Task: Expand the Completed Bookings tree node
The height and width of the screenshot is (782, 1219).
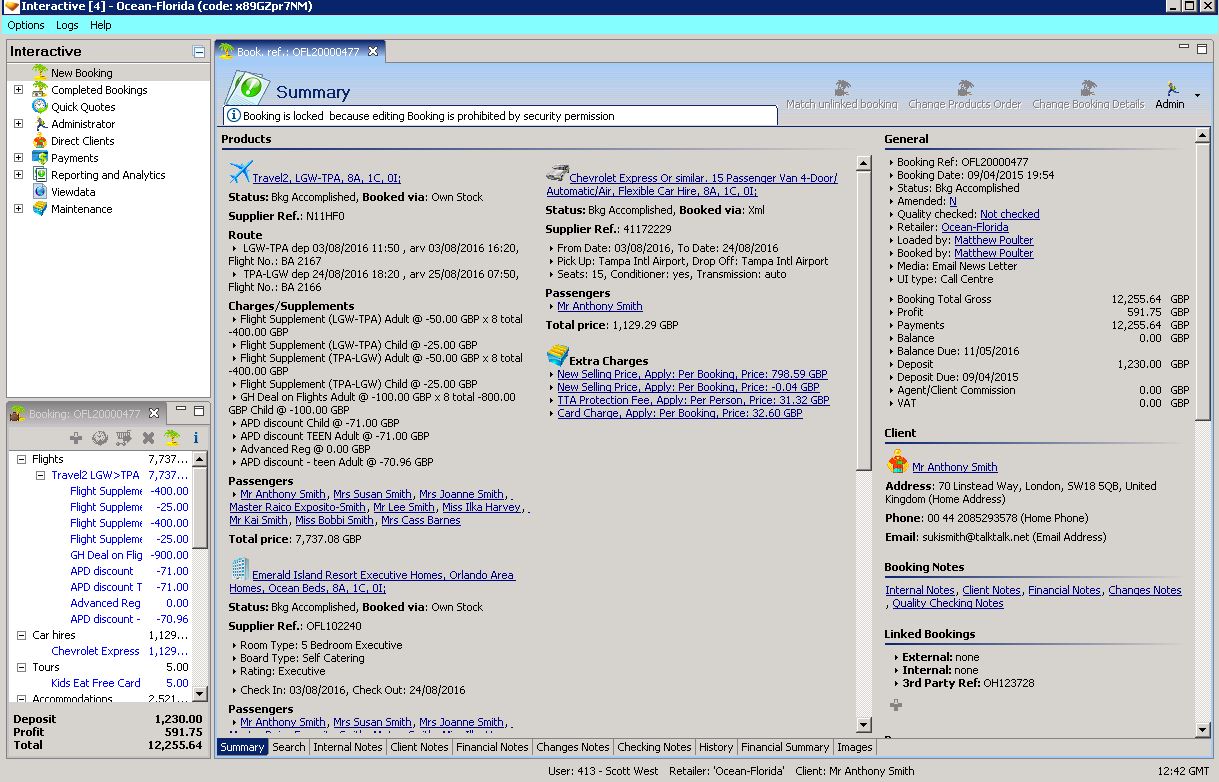Action: [x=18, y=90]
